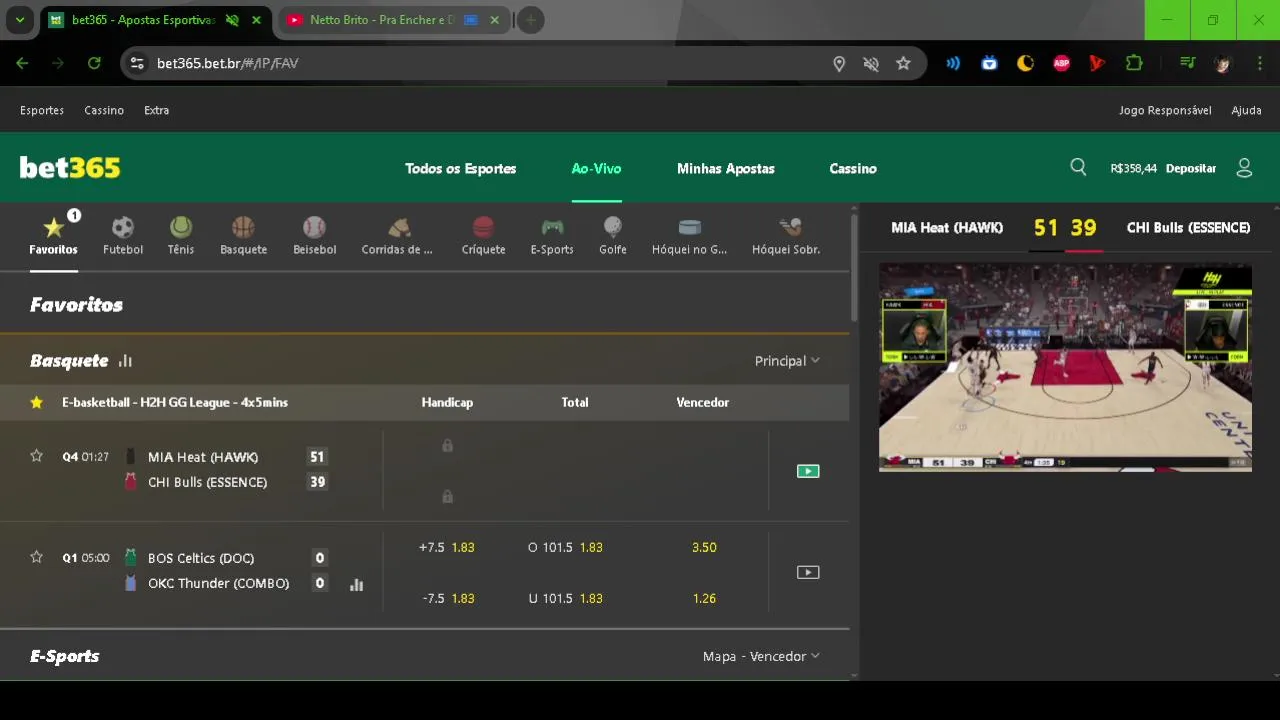Open the Ajuda link

pyautogui.click(x=1246, y=110)
